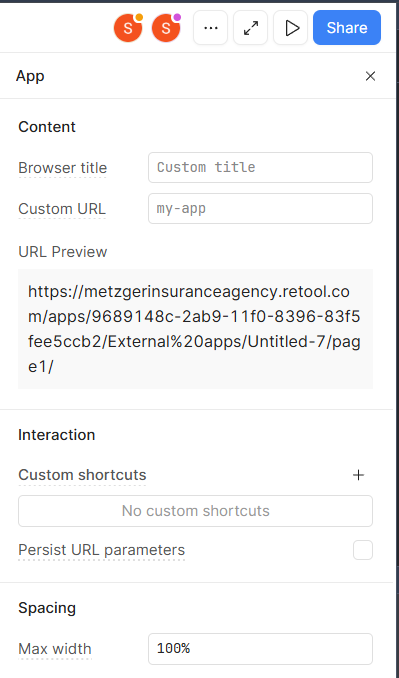Open the three-dot more options menu

211,28
